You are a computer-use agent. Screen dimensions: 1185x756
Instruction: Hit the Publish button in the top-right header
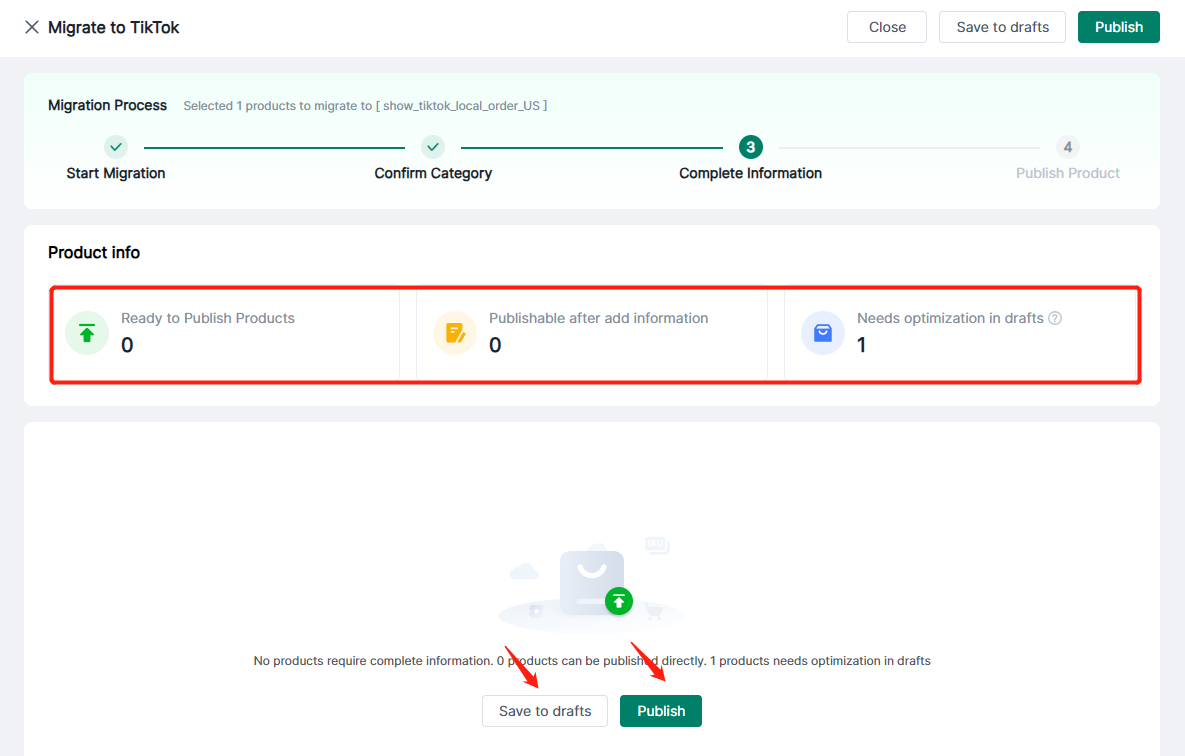[1118, 27]
